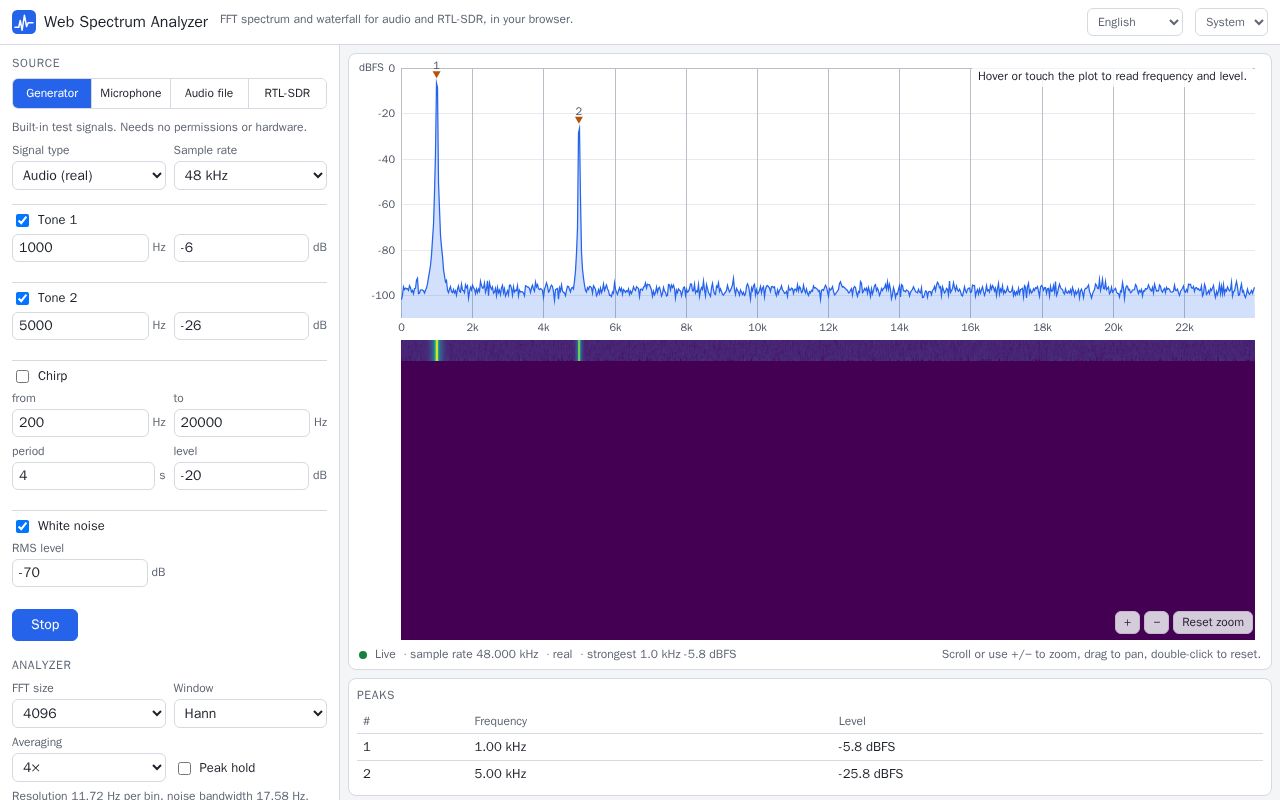This screenshot has width=1280, height=800.
Task: Open the Signal type dropdown
Action: pos(89,176)
